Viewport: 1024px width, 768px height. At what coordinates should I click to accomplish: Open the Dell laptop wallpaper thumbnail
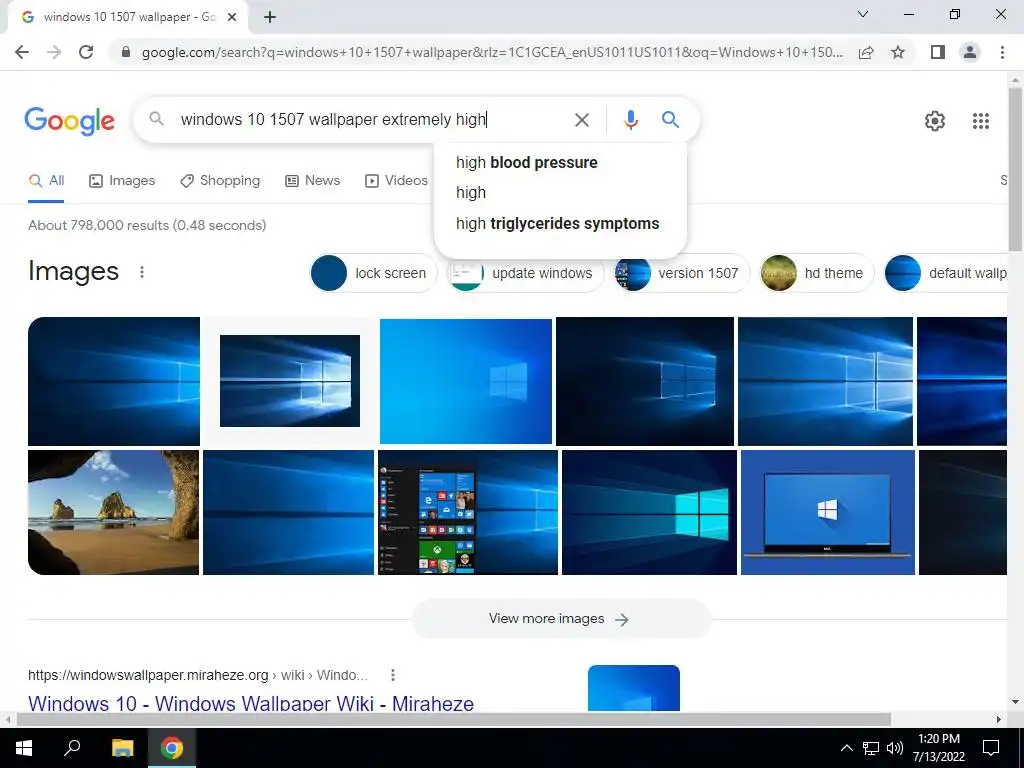[x=827, y=513]
